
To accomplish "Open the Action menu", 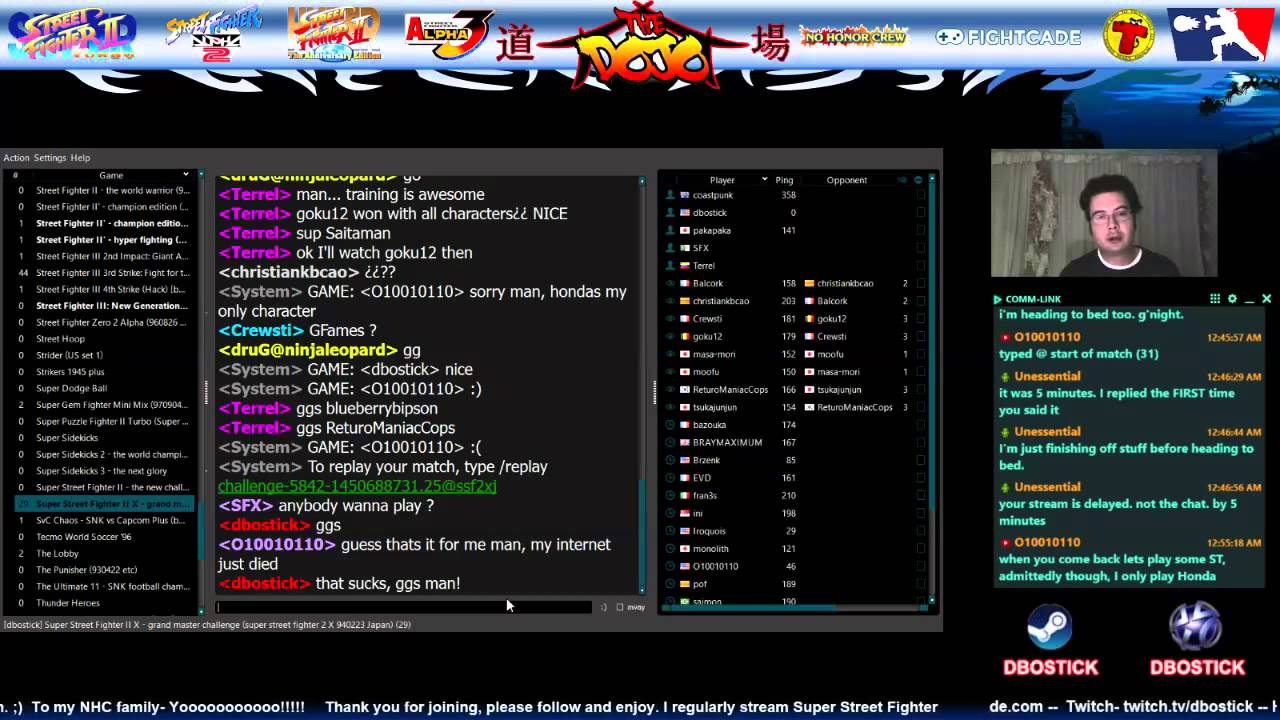I will pos(16,158).
